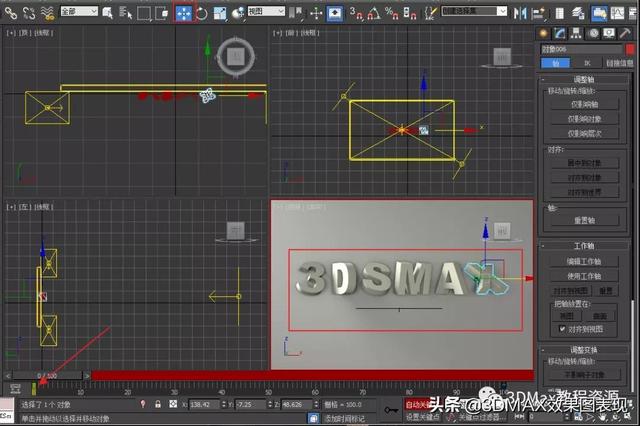Select the Move tool in main toolbar
This screenshot has height=426, width=640.
184,13
